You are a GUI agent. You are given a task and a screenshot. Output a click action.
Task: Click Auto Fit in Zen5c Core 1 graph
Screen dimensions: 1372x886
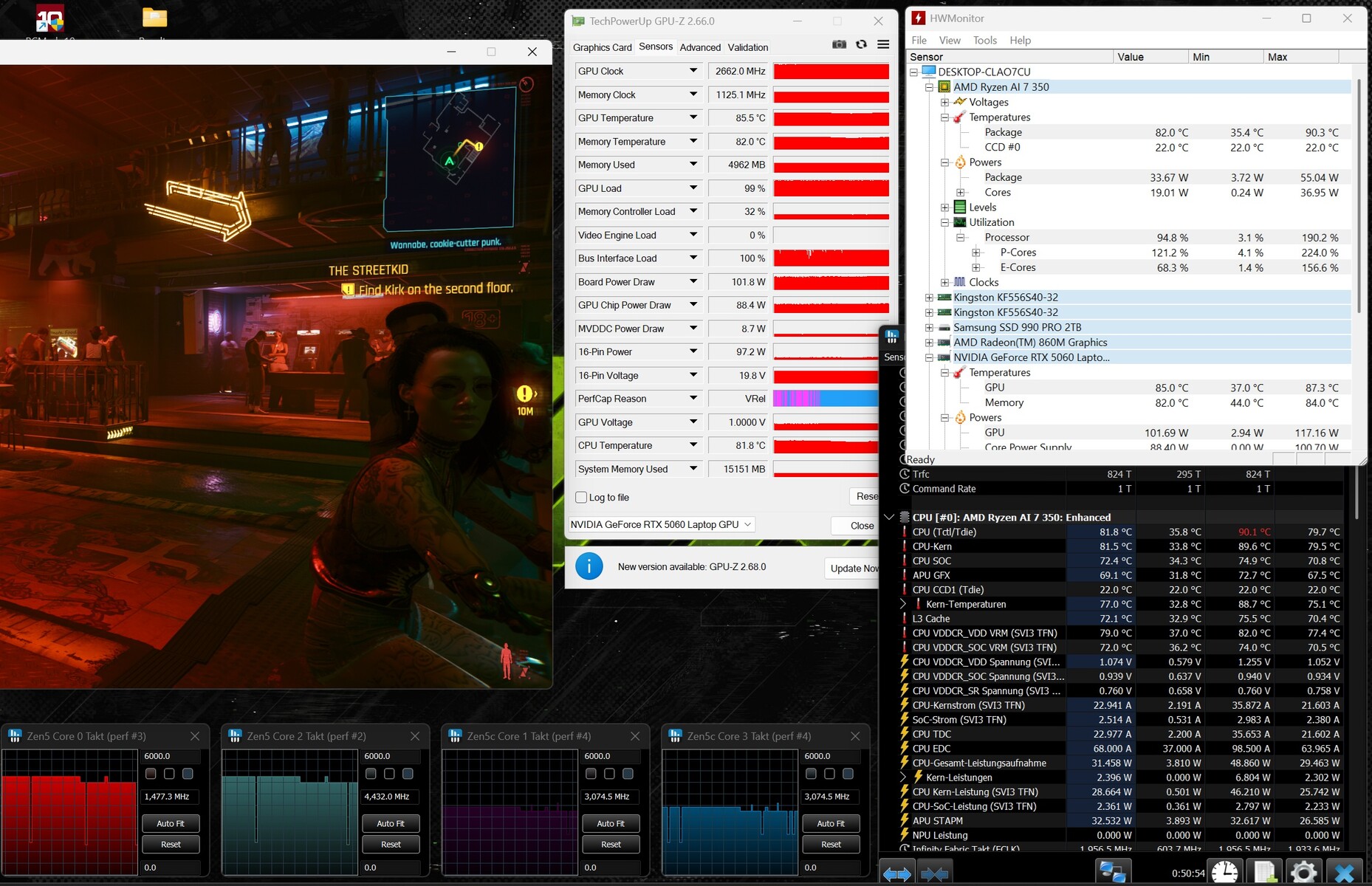click(x=611, y=823)
